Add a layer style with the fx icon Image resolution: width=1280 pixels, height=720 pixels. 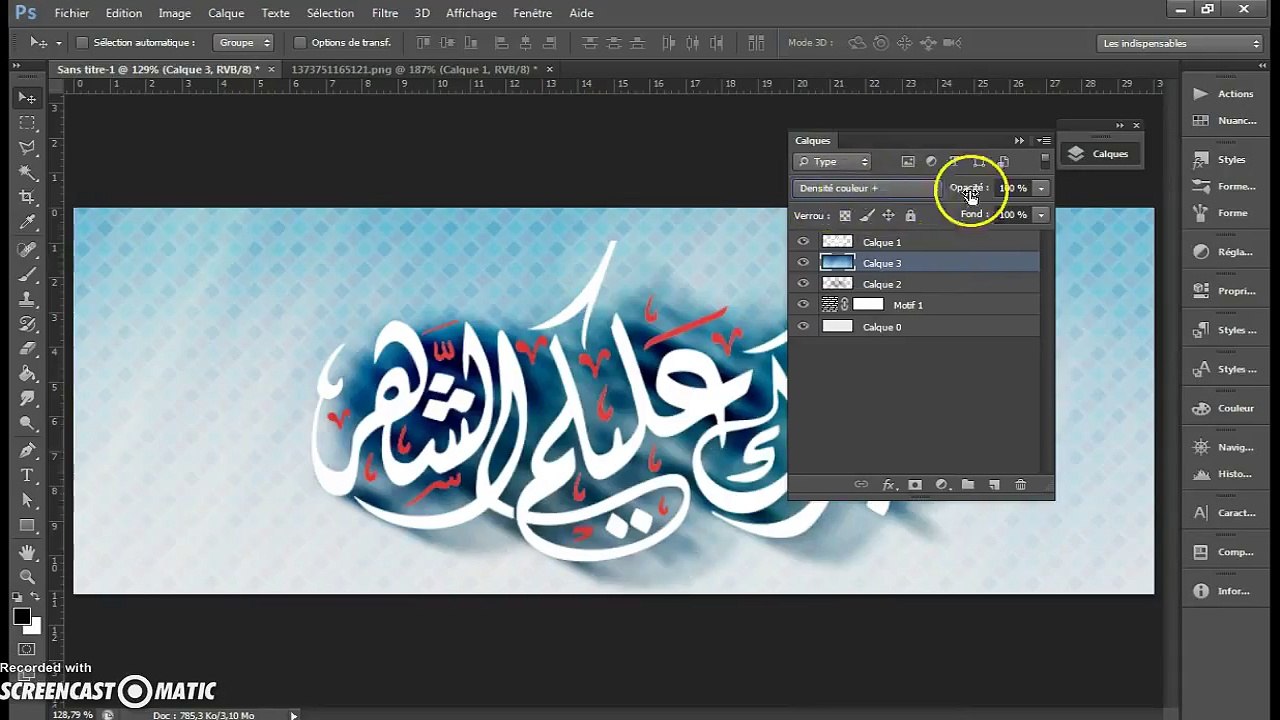coord(888,485)
